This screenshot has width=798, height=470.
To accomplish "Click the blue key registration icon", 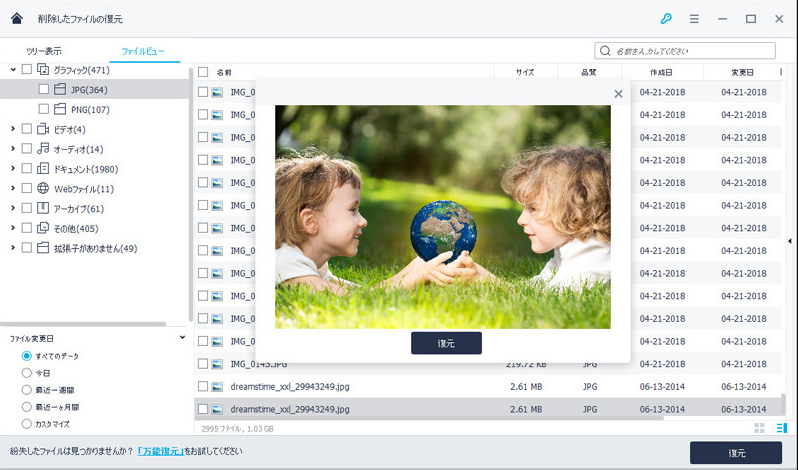I will coord(667,19).
